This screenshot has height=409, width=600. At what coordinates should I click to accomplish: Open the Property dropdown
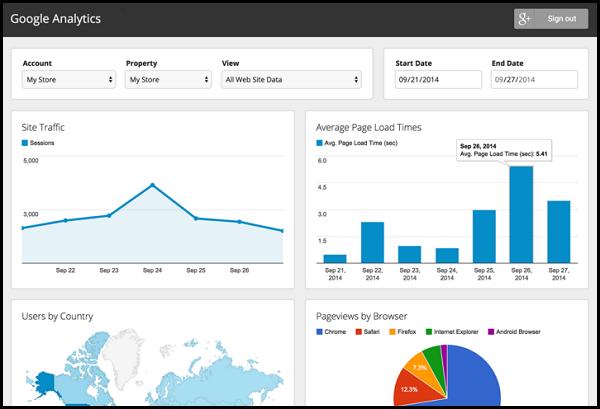(168, 80)
